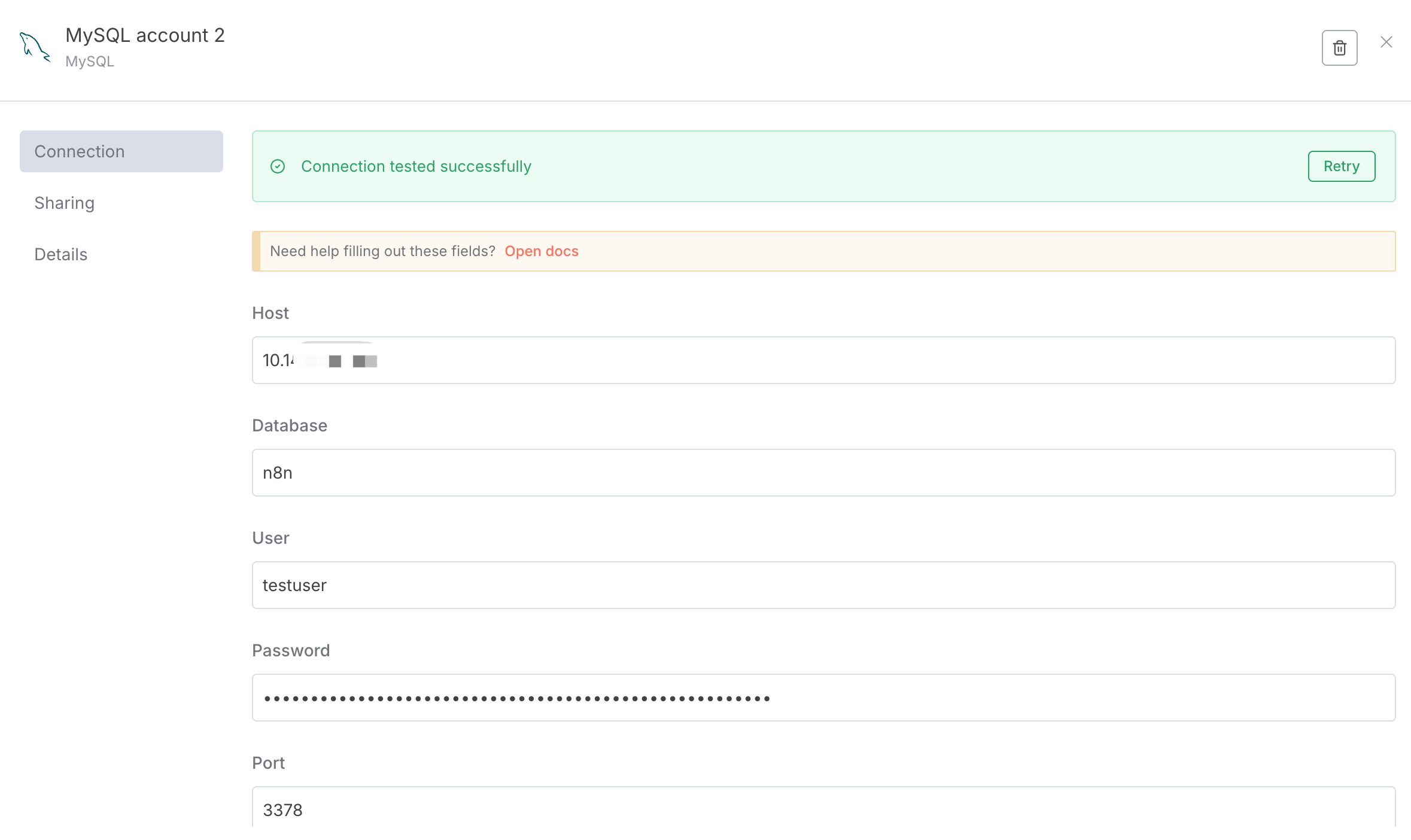Click the User field with testuser
This screenshot has height=840, width=1411.
pyautogui.click(x=823, y=585)
